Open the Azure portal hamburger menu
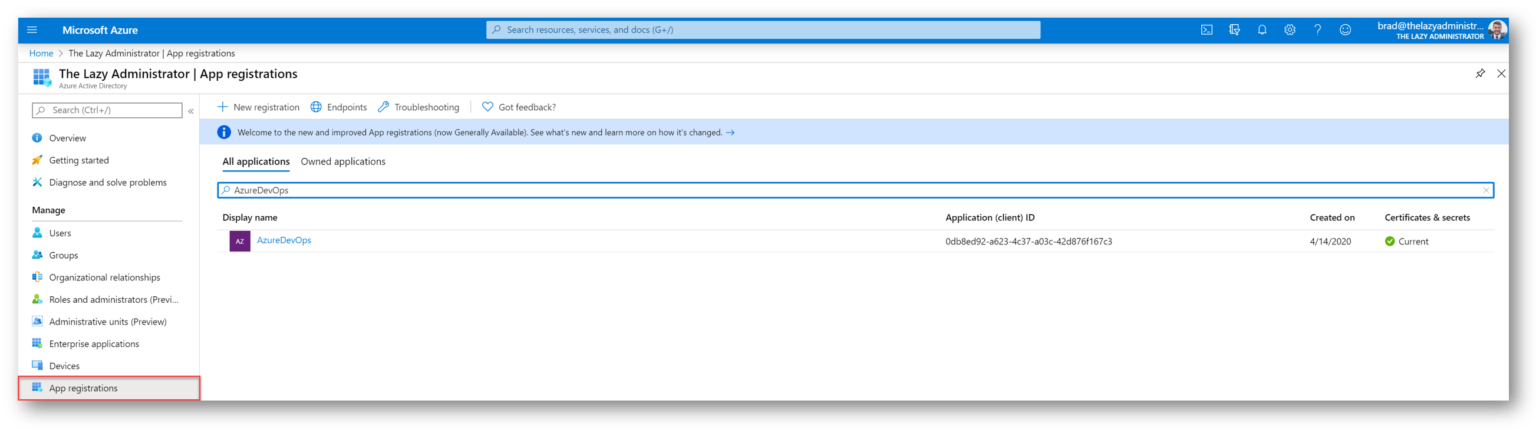The image size is (1536, 430). pyautogui.click(x=32, y=30)
